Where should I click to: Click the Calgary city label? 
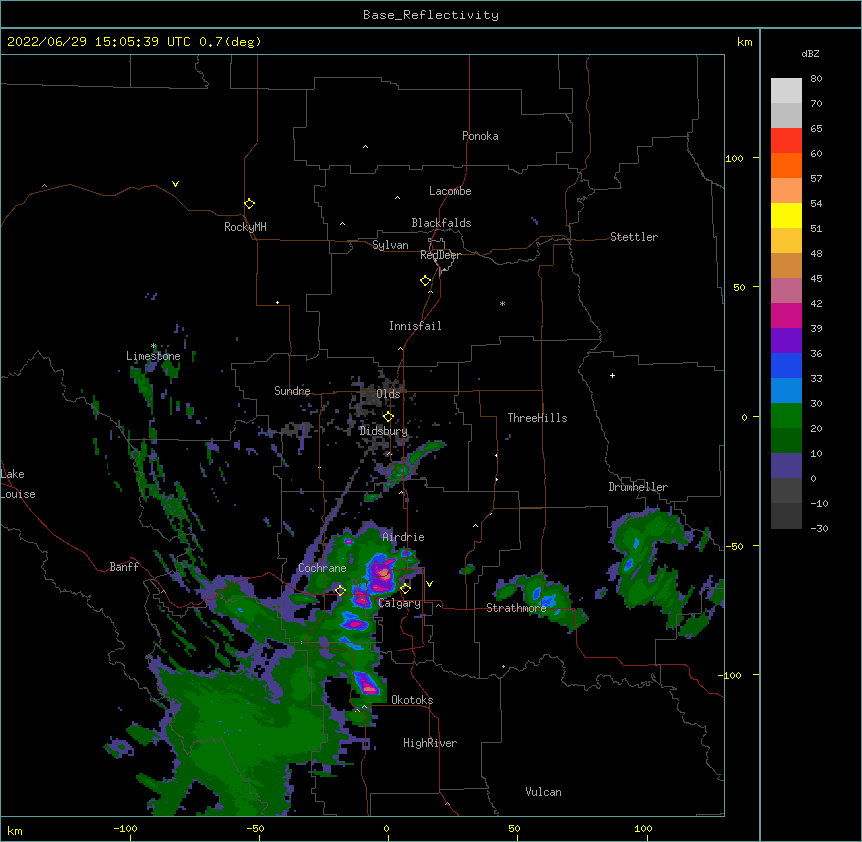(399, 603)
